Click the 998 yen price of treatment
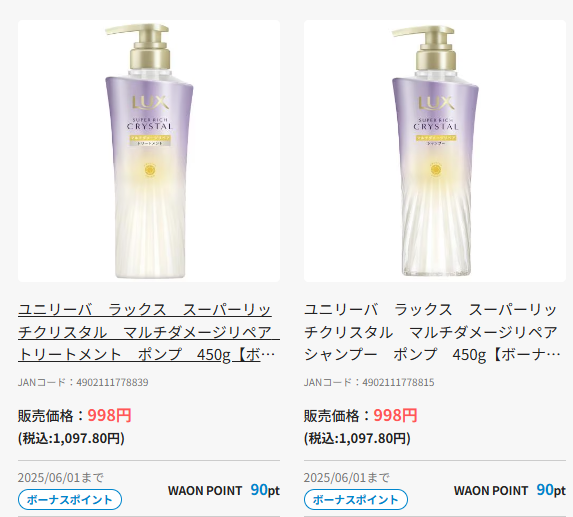Image resolution: width=573 pixels, height=517 pixels. [109, 415]
